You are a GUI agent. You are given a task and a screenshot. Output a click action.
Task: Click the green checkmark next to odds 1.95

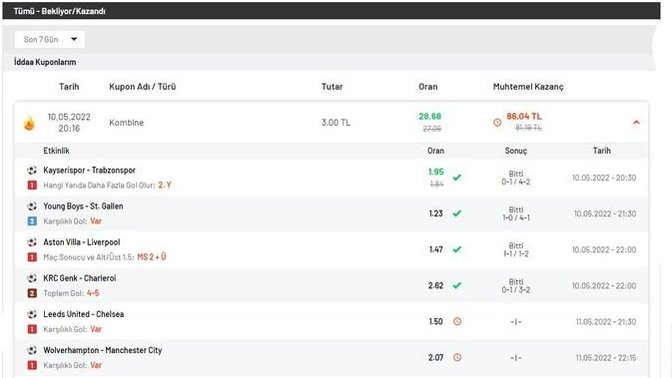coord(457,177)
